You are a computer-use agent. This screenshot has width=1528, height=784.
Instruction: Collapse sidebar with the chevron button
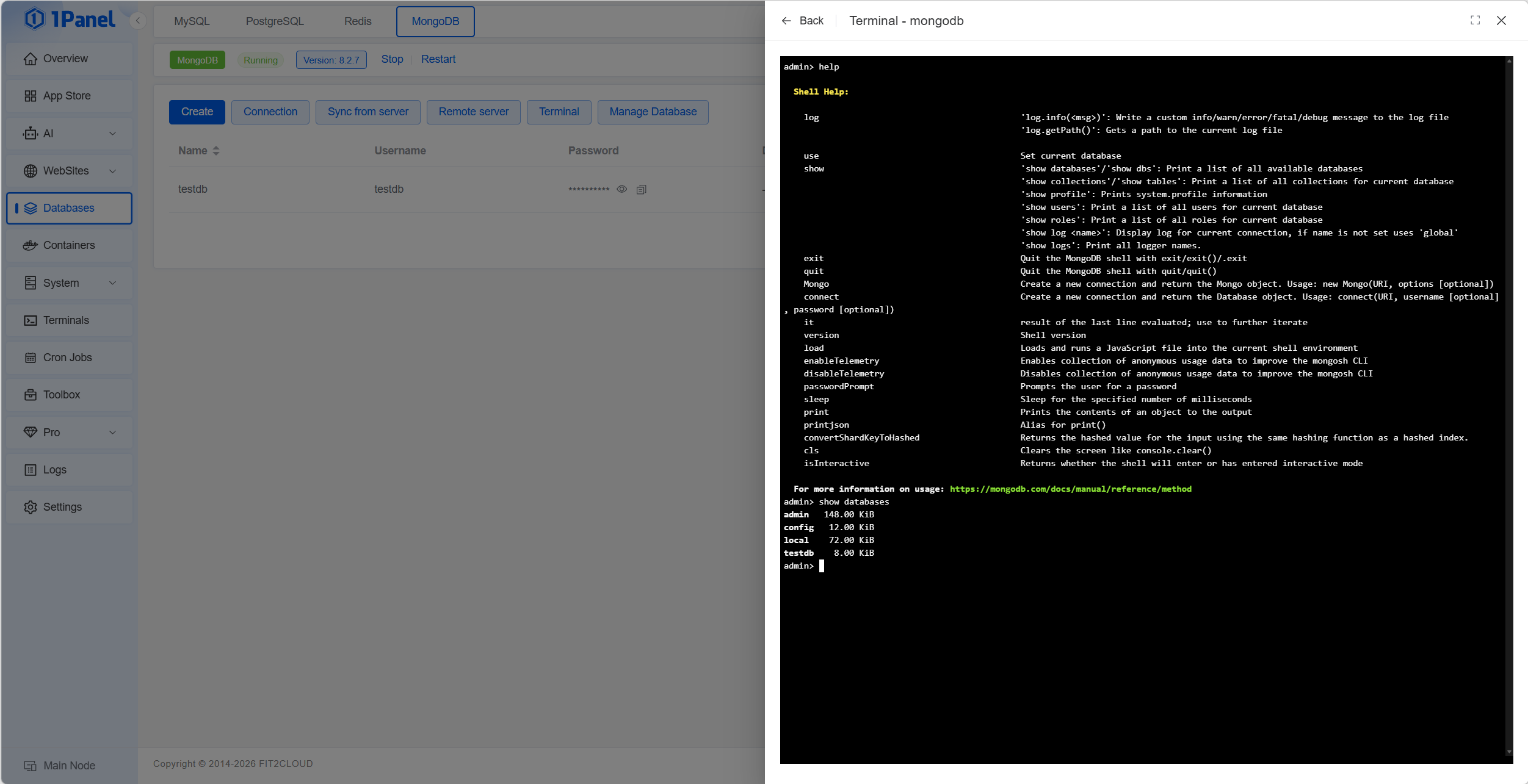[138, 21]
